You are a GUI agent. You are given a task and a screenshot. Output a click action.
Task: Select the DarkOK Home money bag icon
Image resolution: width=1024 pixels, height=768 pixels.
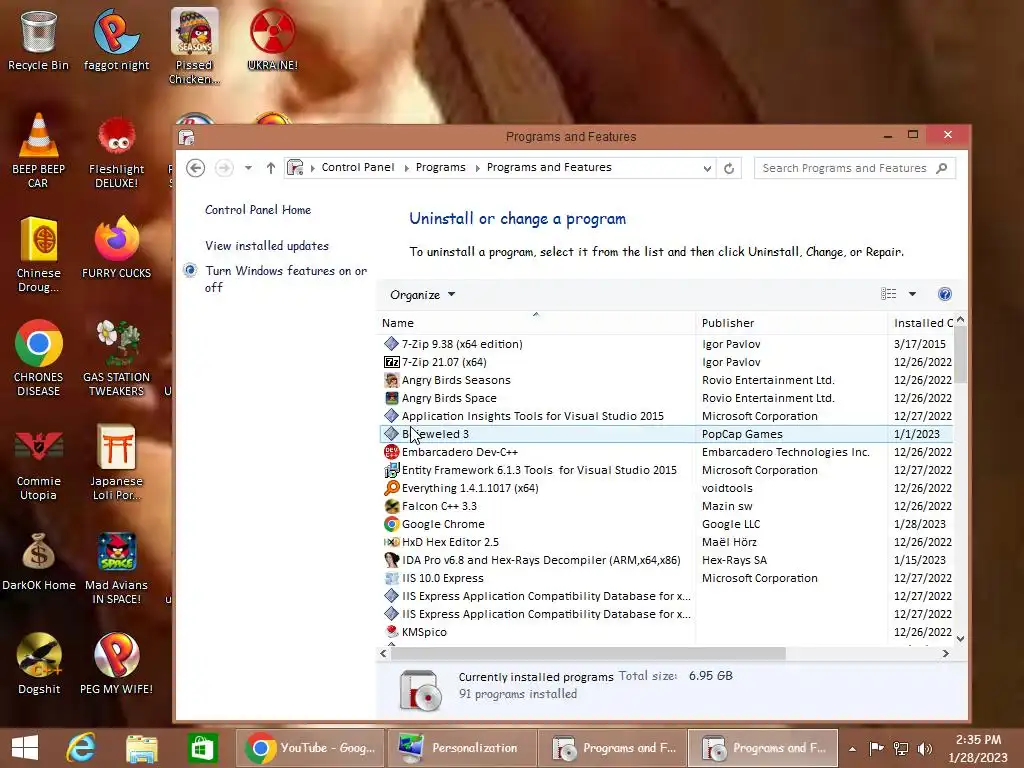tap(38, 562)
